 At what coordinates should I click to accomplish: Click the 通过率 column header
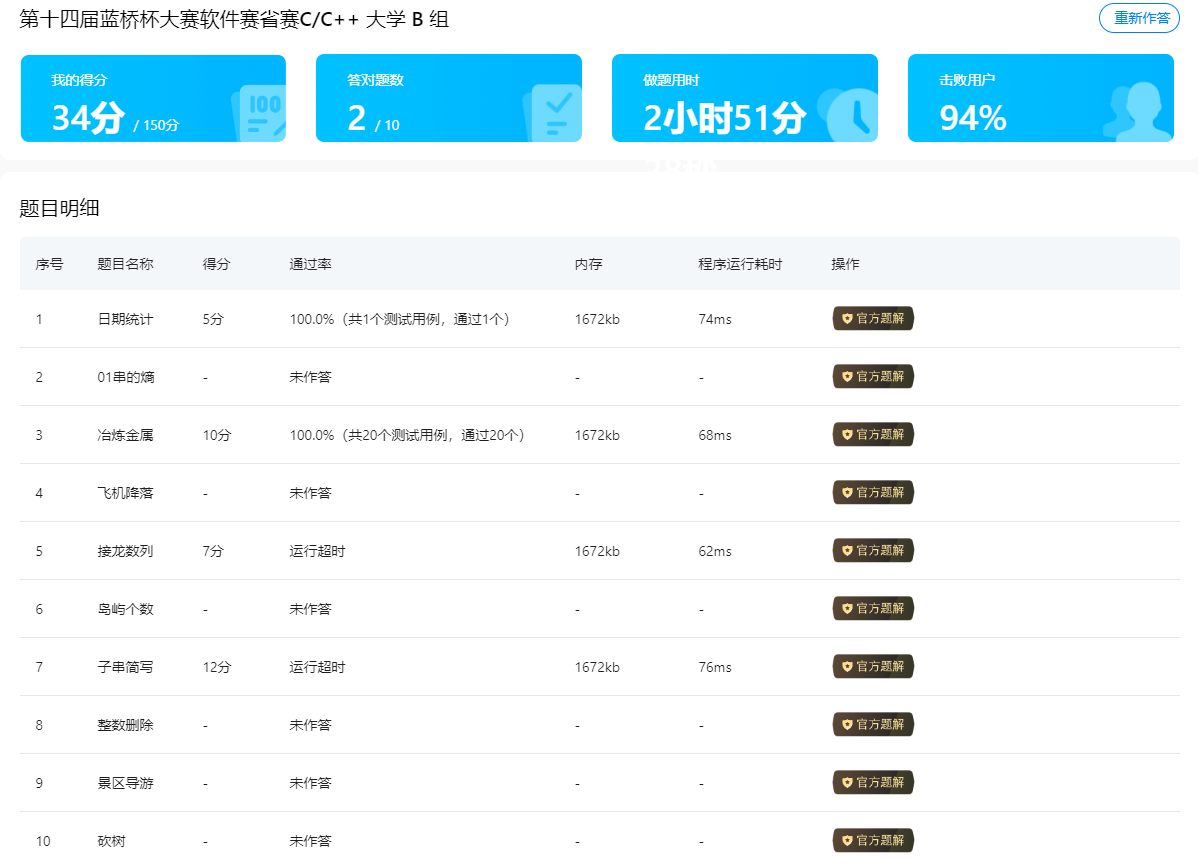click(310, 264)
